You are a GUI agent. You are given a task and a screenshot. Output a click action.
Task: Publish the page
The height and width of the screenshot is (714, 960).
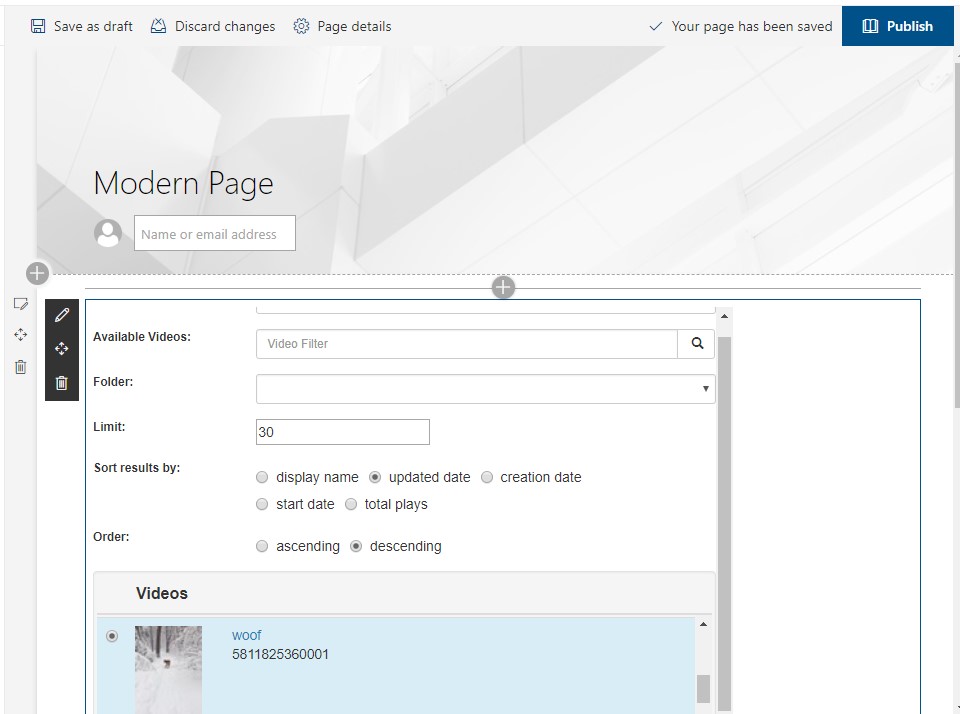897,26
